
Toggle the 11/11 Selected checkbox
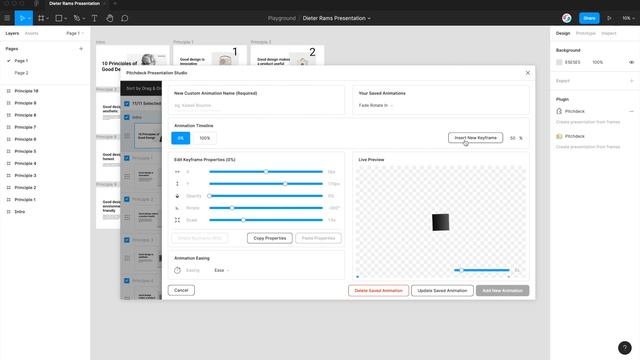(x=127, y=104)
